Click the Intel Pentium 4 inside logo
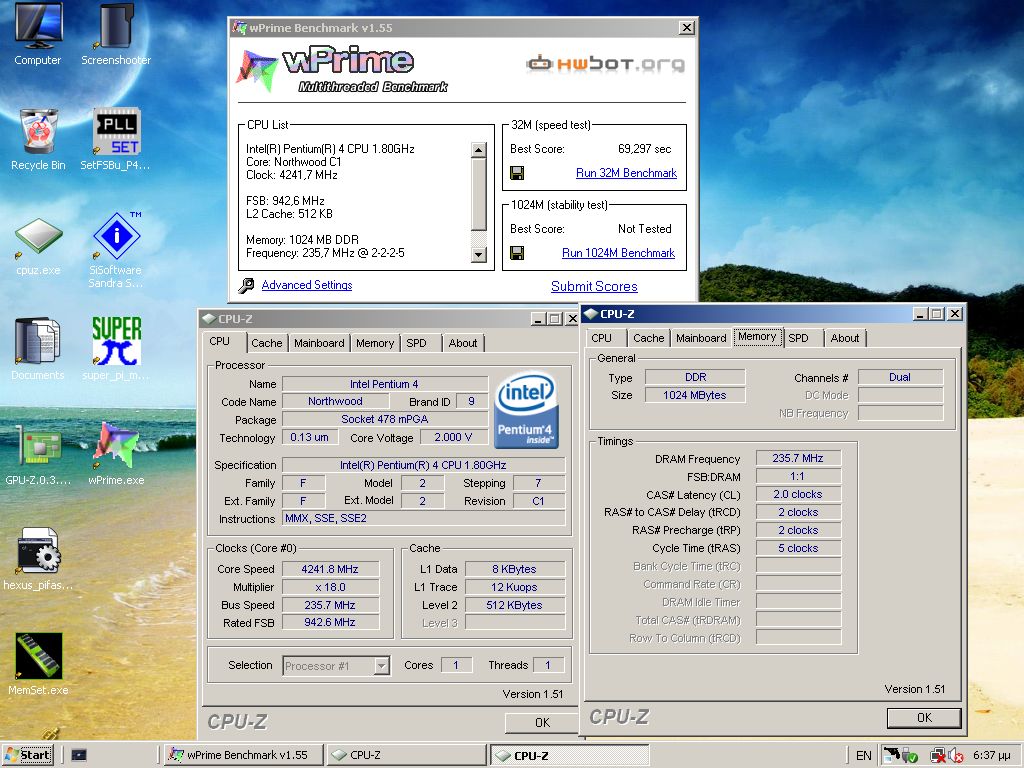This screenshot has height=768, width=1024. 526,410
